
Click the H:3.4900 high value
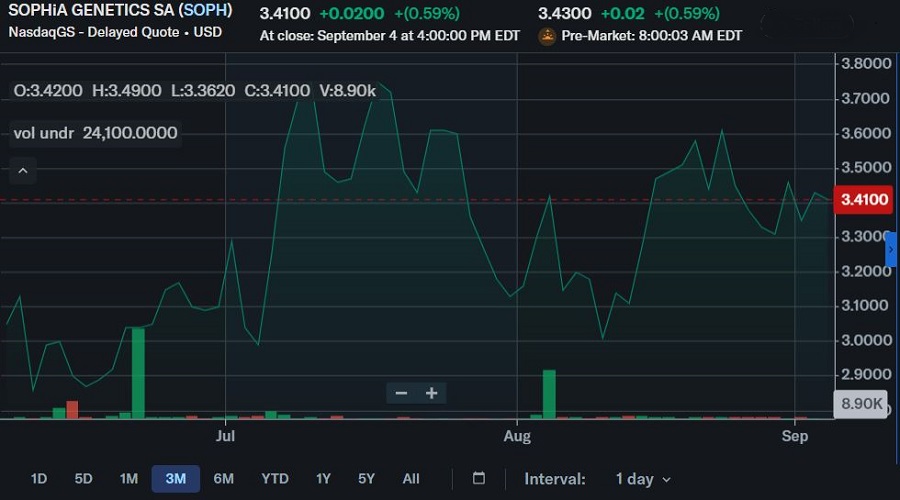point(127,91)
